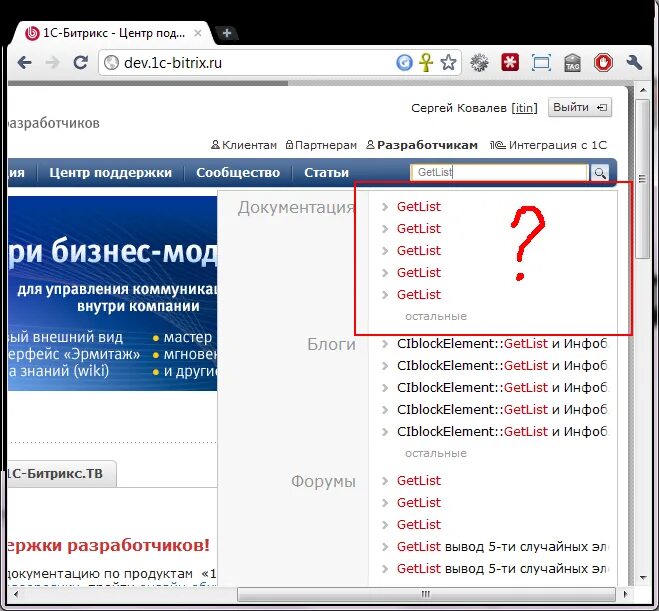Viewport: 659px width, 611px height.
Task: Click the yellow ankh icon in address bar
Action: coord(426,63)
